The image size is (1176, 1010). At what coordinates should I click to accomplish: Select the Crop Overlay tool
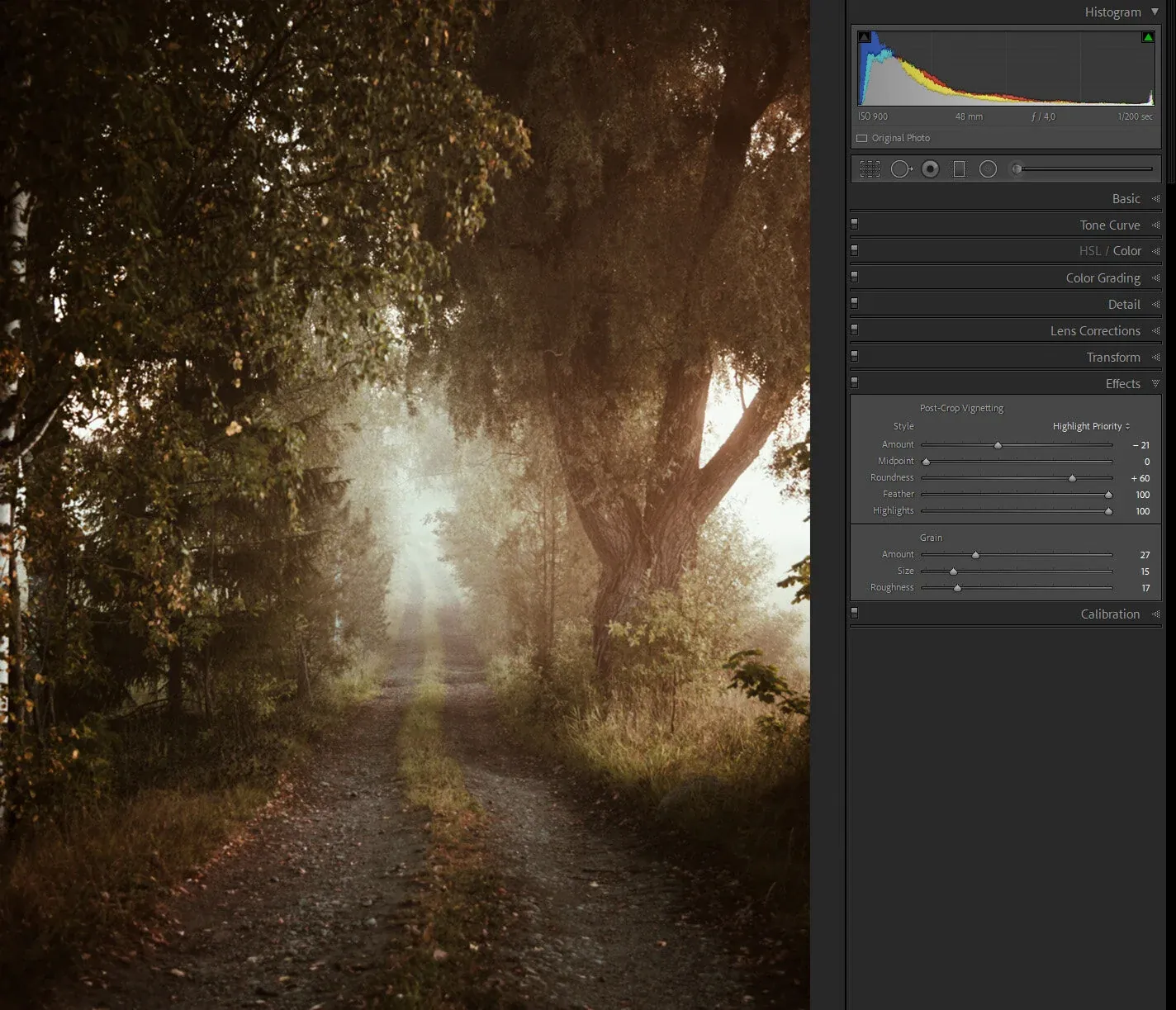pyautogui.click(x=870, y=169)
